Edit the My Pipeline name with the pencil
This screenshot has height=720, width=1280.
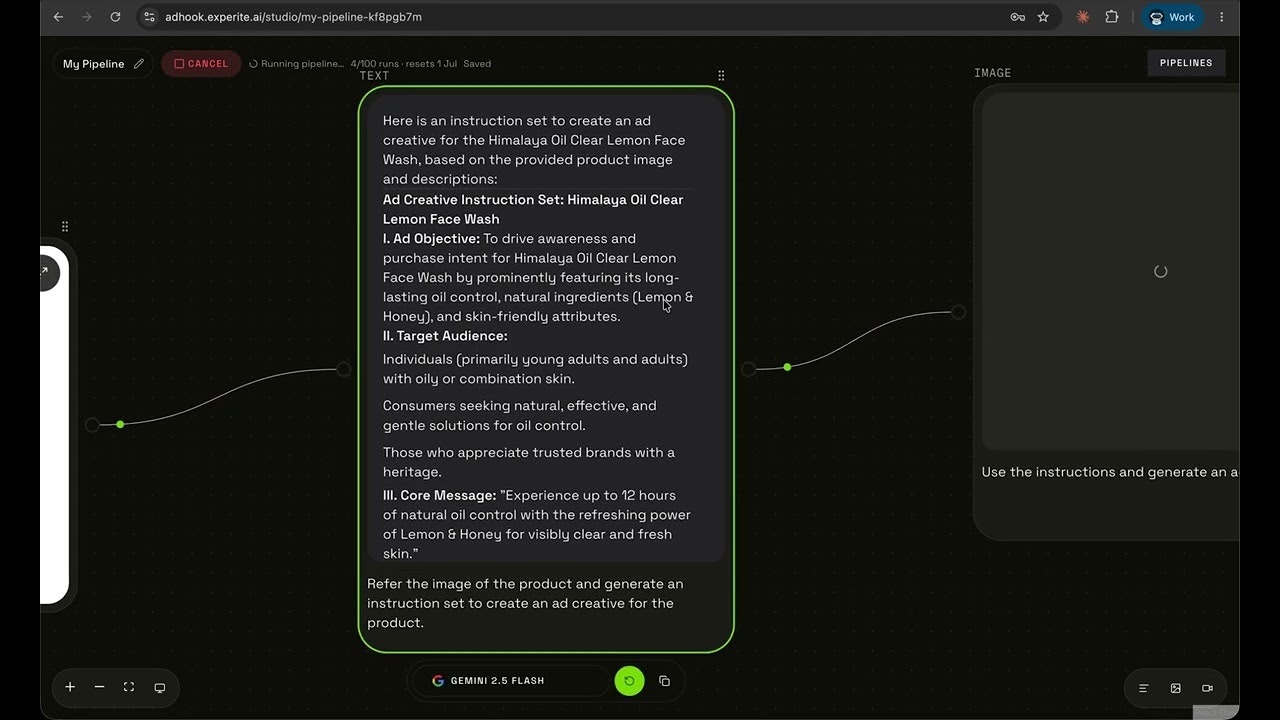pyautogui.click(x=139, y=64)
